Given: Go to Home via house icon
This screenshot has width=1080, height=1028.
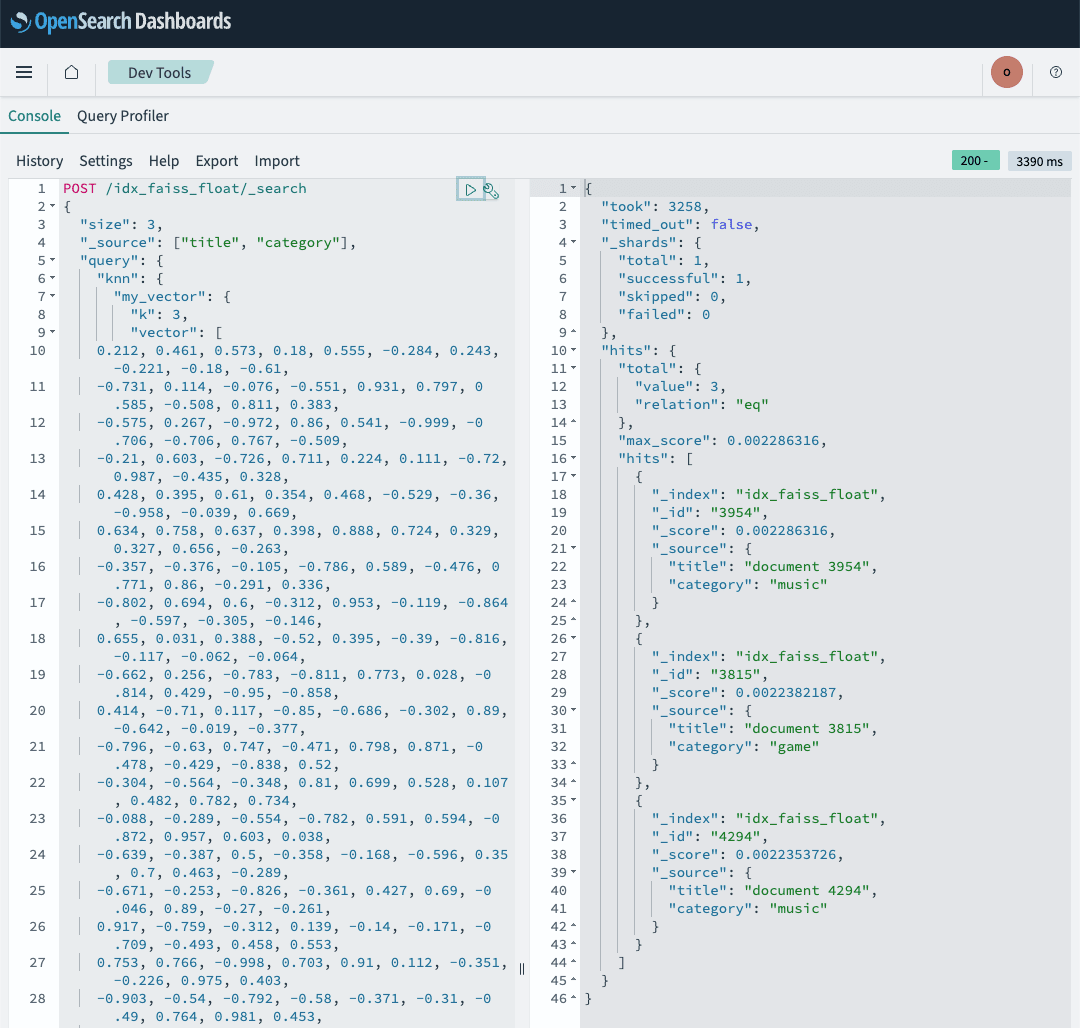Looking at the screenshot, I should (72, 72).
